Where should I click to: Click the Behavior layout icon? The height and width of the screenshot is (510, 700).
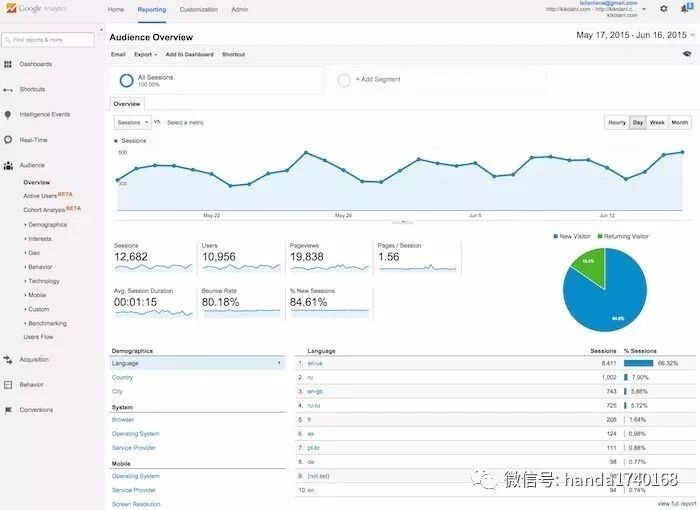[x=8, y=385]
